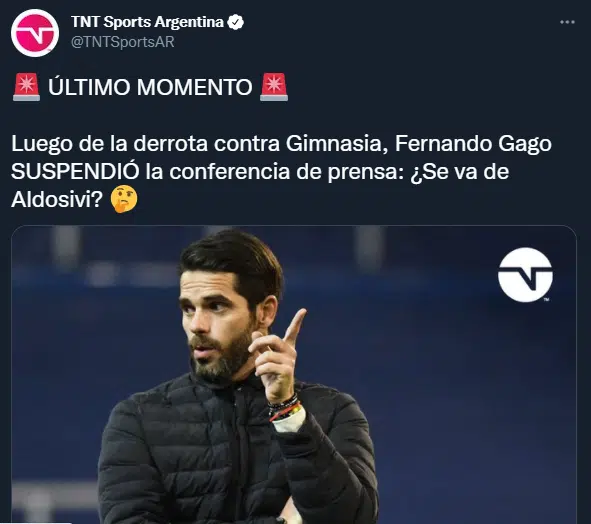This screenshot has width=591, height=524.
Task: Click the word Gimnasia in the tweet text
Action: point(334,144)
